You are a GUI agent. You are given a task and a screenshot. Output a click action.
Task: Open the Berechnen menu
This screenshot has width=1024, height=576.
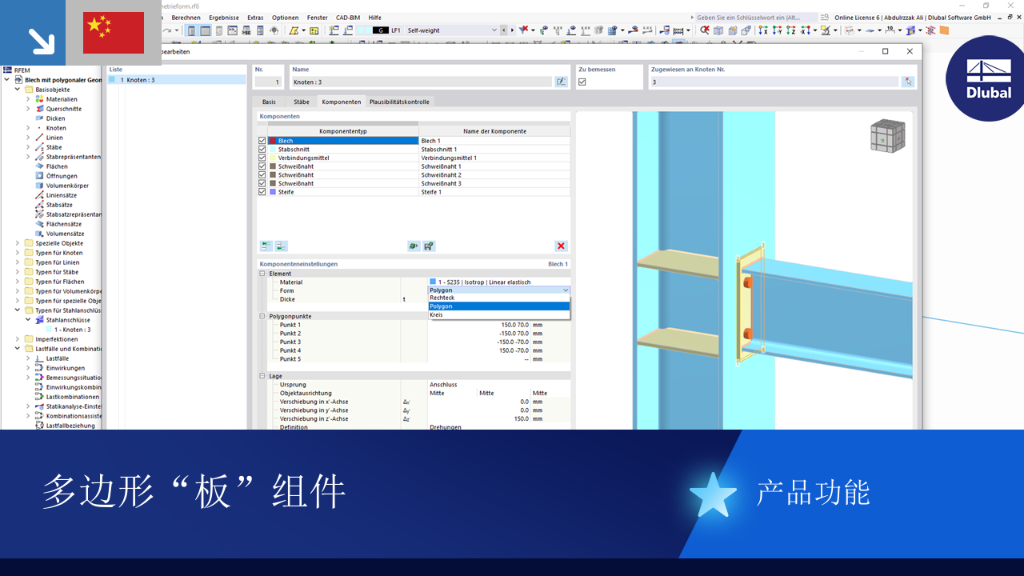coord(186,18)
